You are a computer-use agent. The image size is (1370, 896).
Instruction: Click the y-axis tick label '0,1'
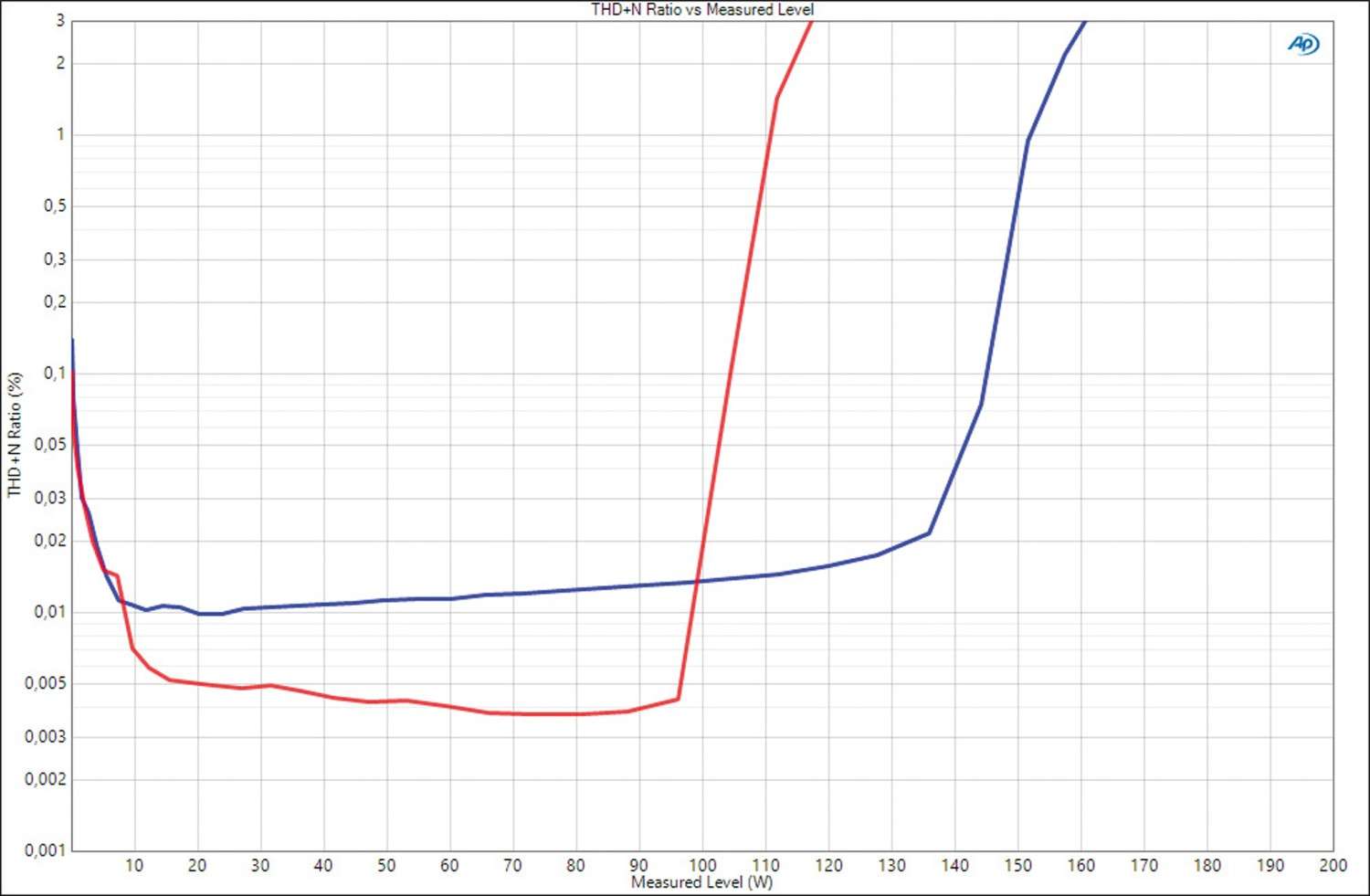point(55,373)
